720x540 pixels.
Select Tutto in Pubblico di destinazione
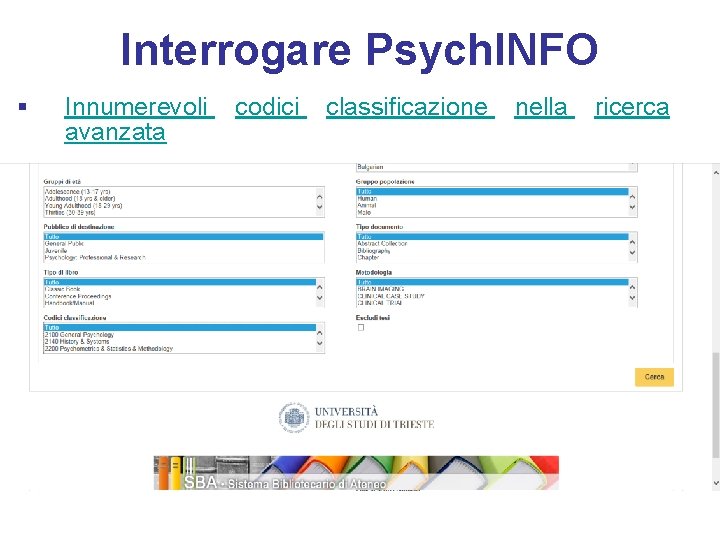click(x=184, y=236)
